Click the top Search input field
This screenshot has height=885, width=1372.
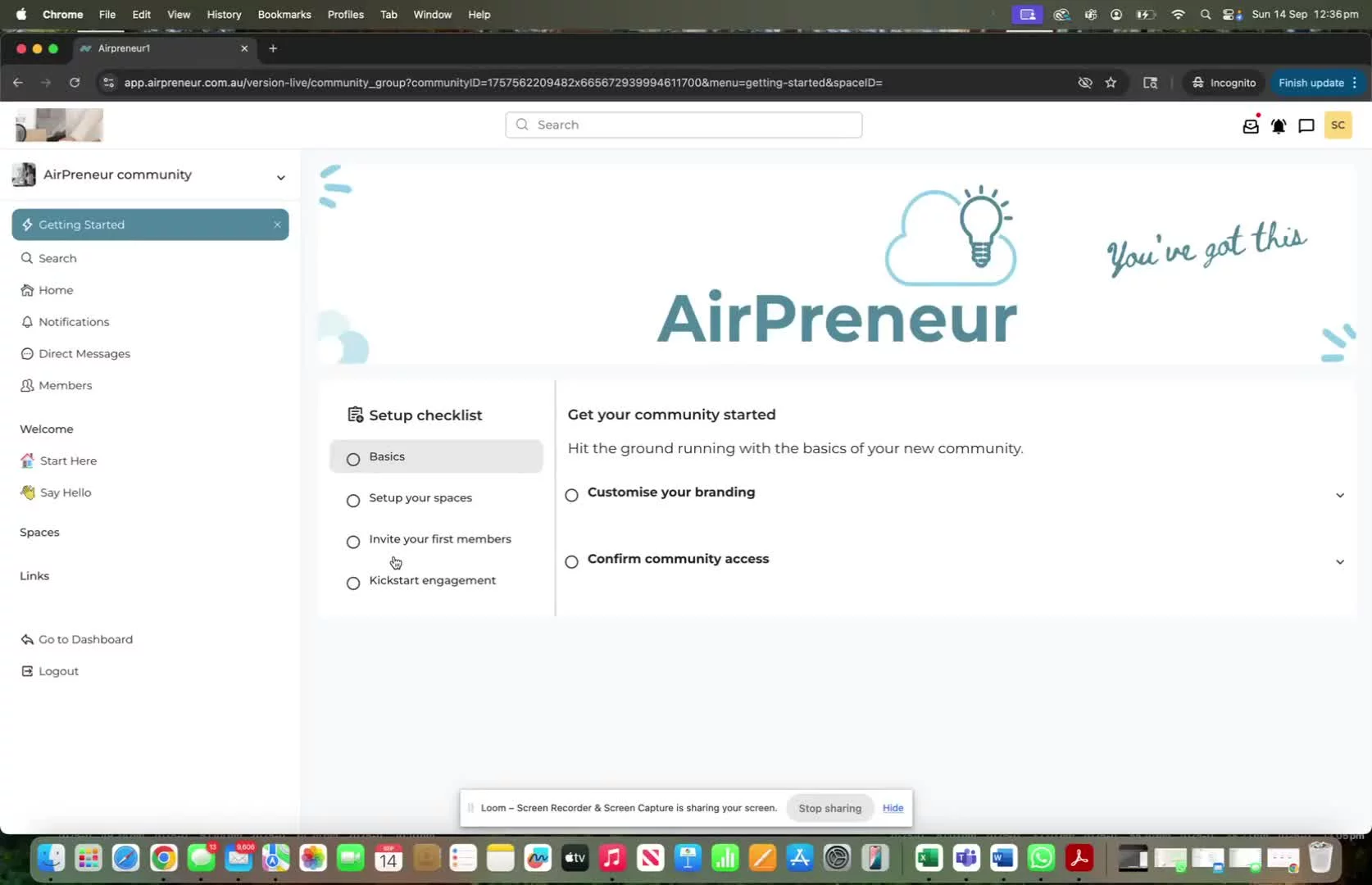pos(684,125)
